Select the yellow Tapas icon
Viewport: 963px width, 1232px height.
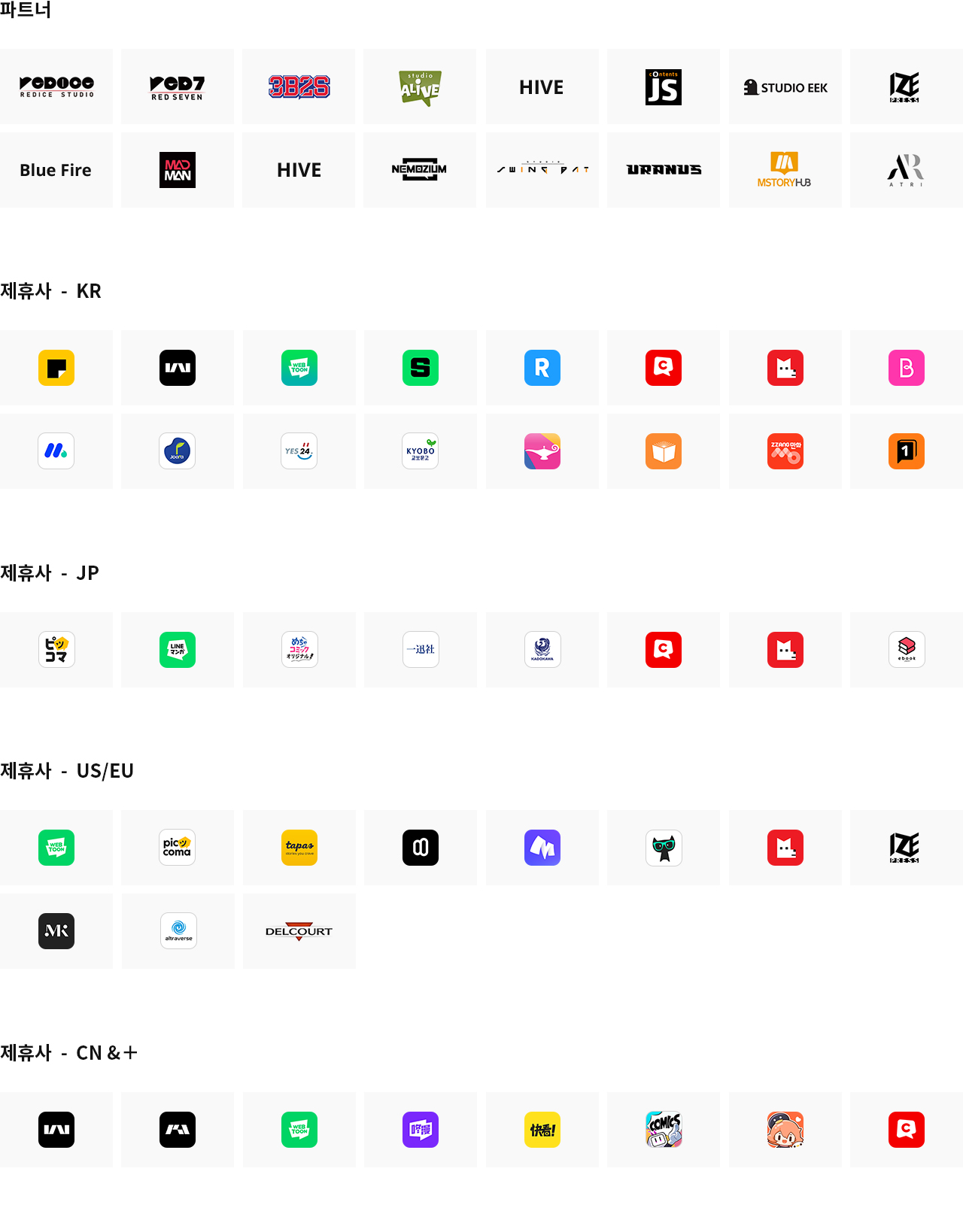(x=299, y=848)
